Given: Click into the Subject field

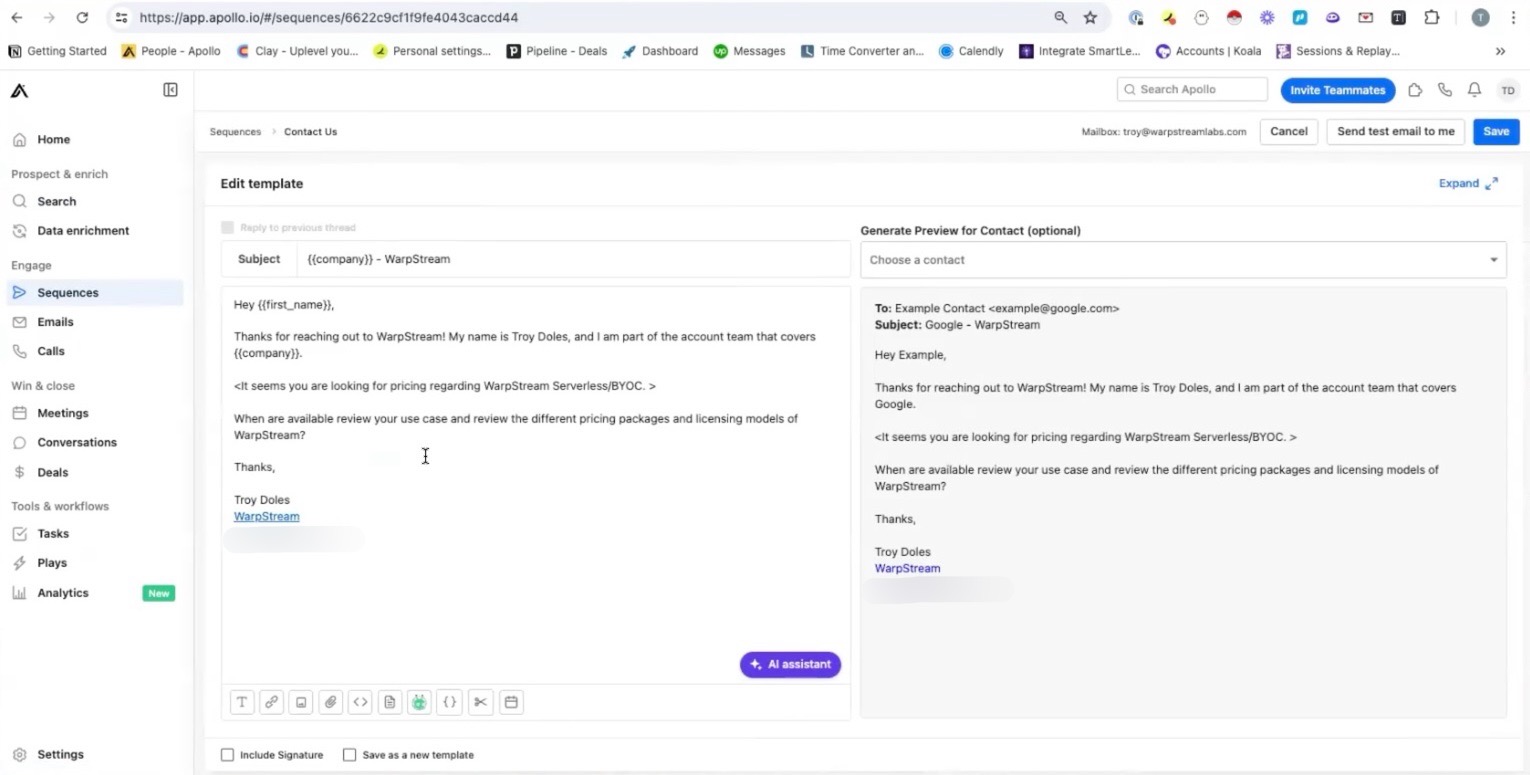Looking at the screenshot, I should [573, 259].
